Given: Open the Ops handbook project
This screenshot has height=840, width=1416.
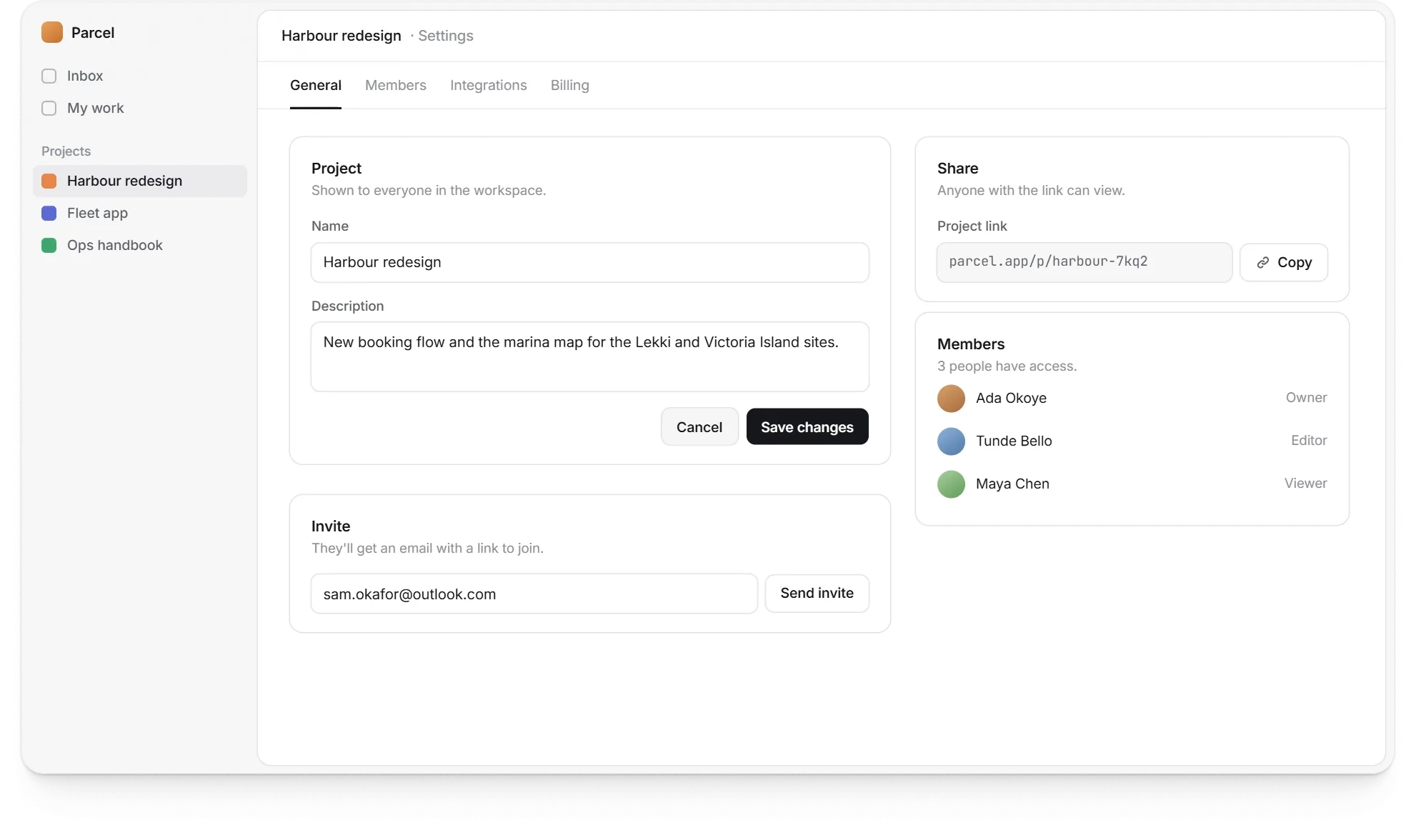Looking at the screenshot, I should tap(140, 245).
